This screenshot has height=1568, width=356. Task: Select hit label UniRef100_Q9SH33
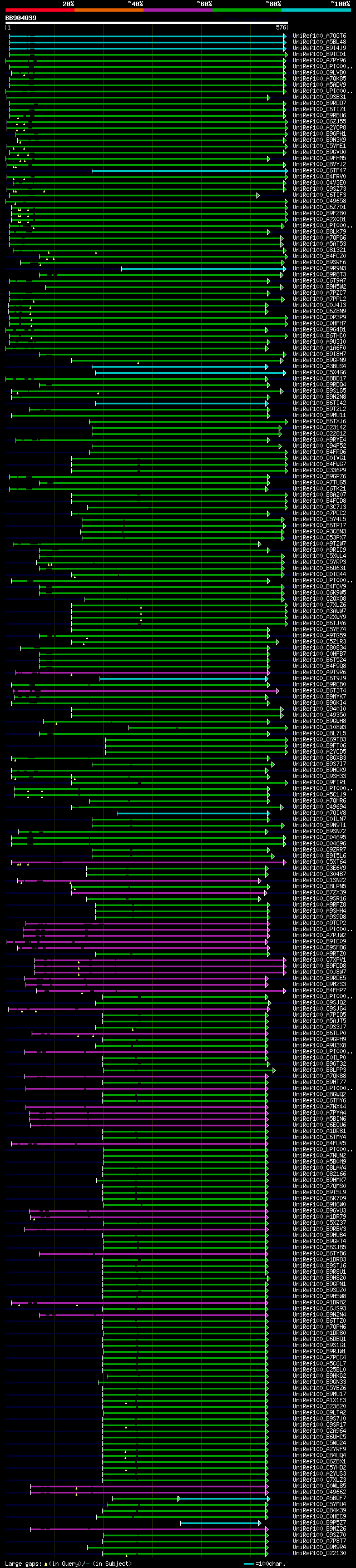(x=319, y=776)
